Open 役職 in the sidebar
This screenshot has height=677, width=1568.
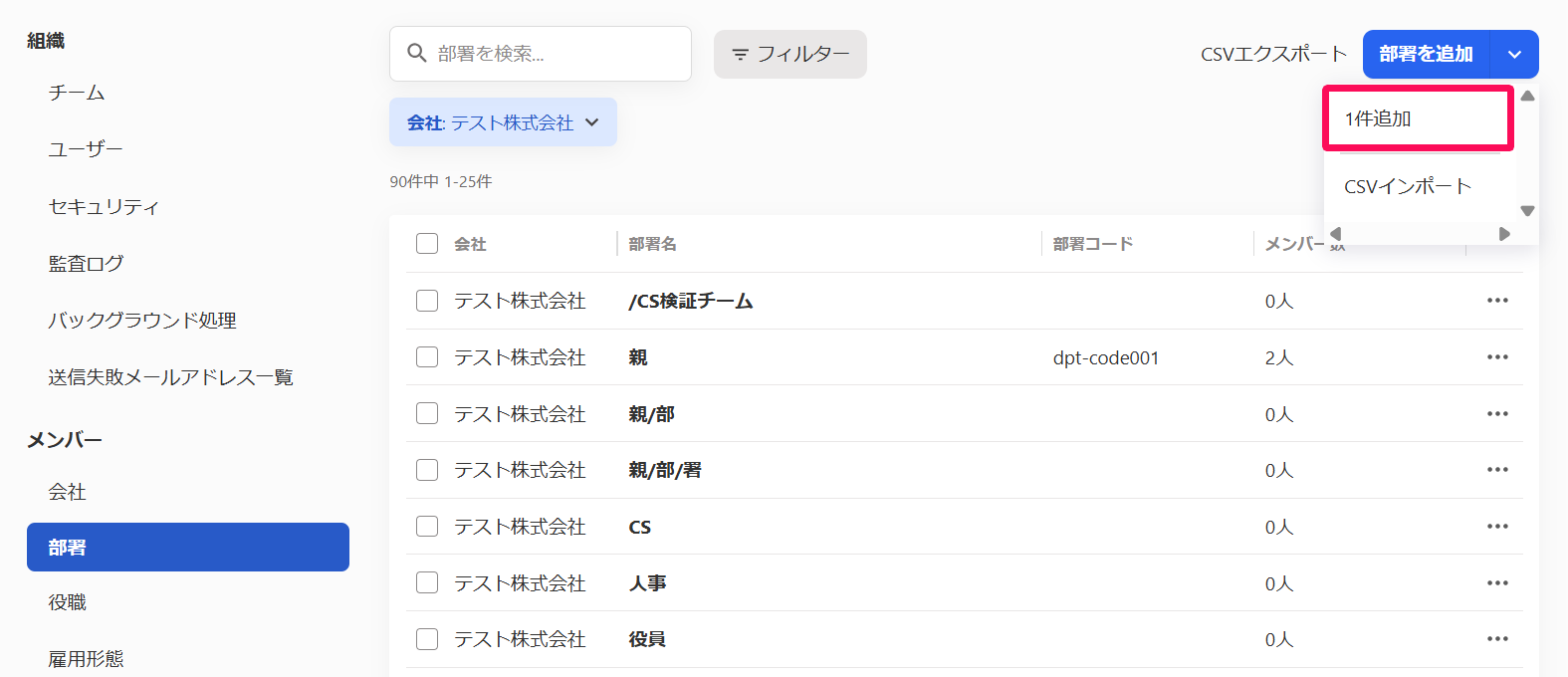tap(67, 602)
